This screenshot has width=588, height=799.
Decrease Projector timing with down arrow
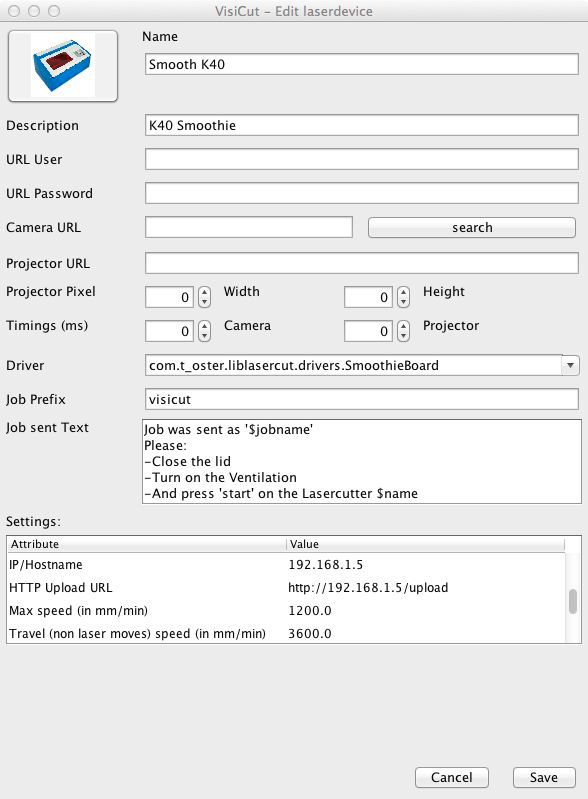tap(404, 336)
